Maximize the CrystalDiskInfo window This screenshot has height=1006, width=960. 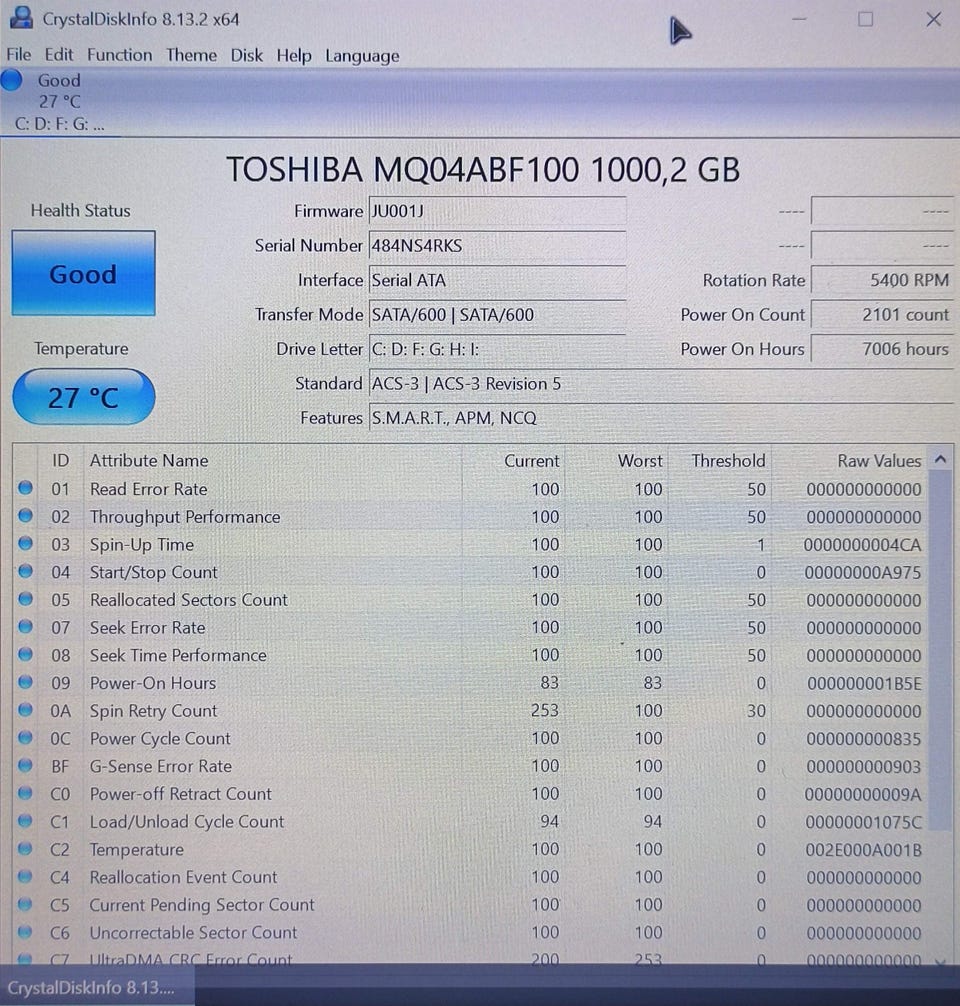point(865,19)
